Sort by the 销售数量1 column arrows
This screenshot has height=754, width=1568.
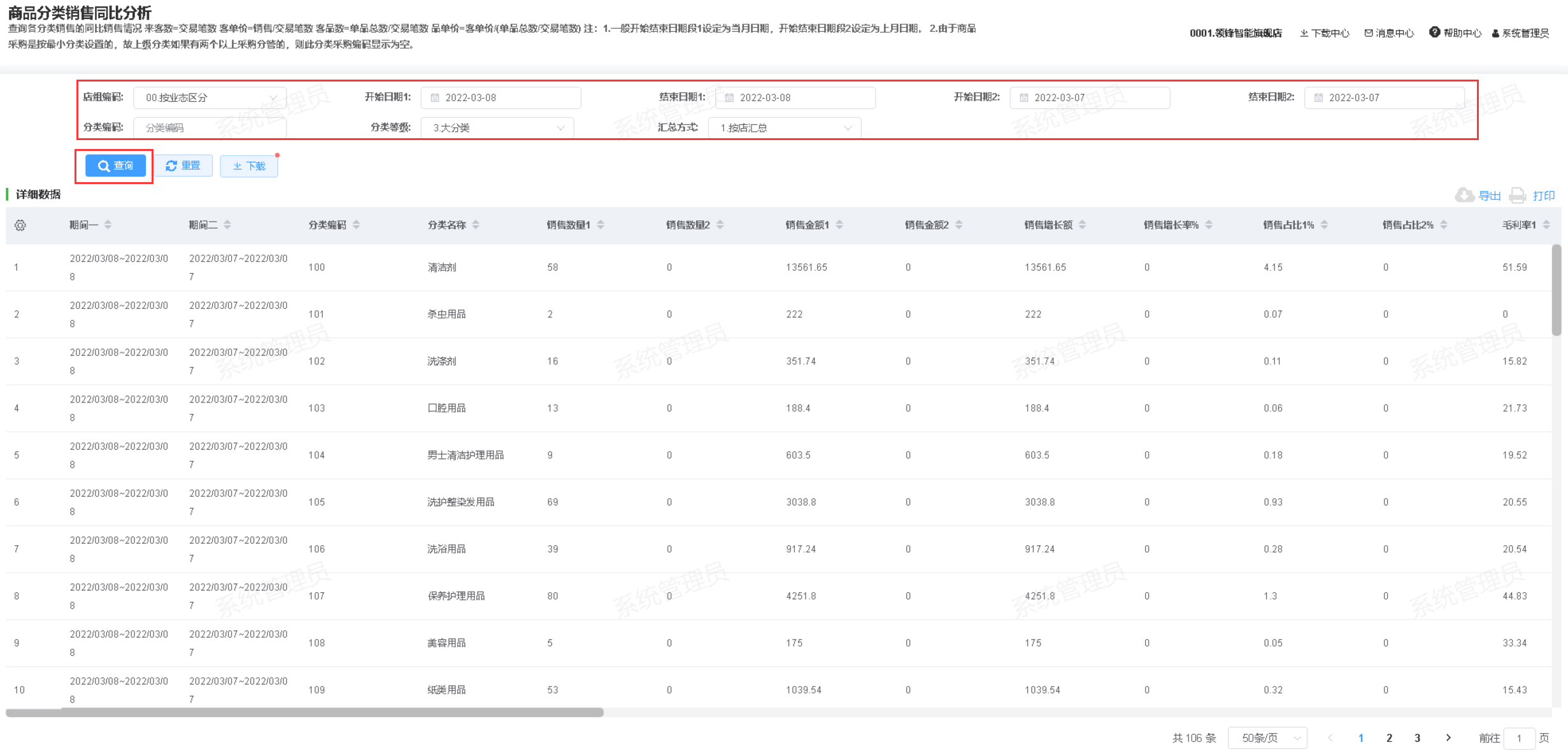click(601, 225)
